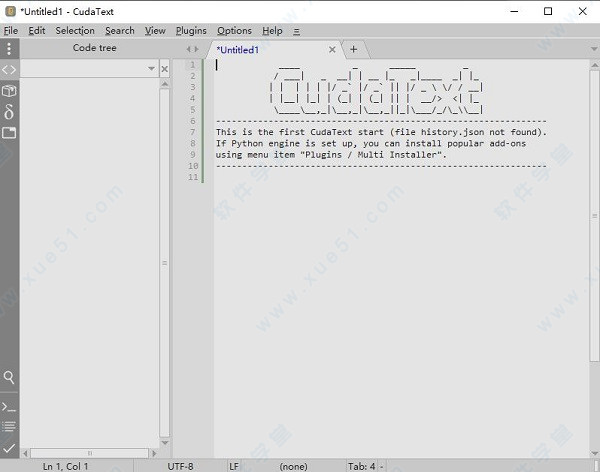Viewport: 600px width, 472px height.
Task: Click code tree horizontal scrollbar left arrow
Action: coord(25,453)
